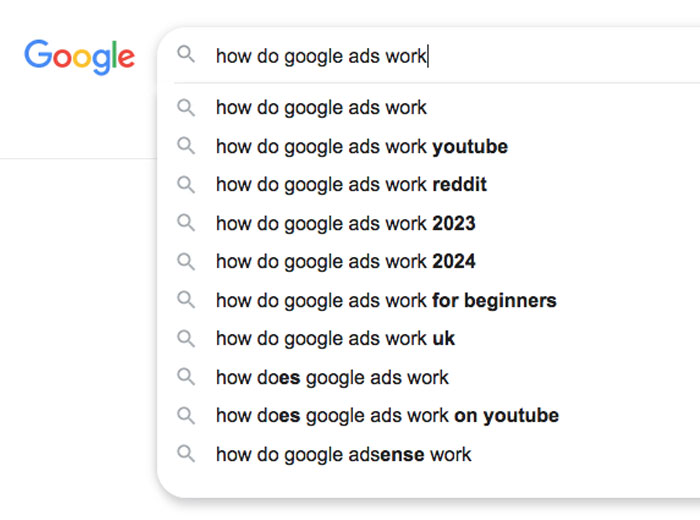The height and width of the screenshot is (520, 700).
Task: Click the magnifier icon beside "for beginners" suggestion
Action: [186, 300]
